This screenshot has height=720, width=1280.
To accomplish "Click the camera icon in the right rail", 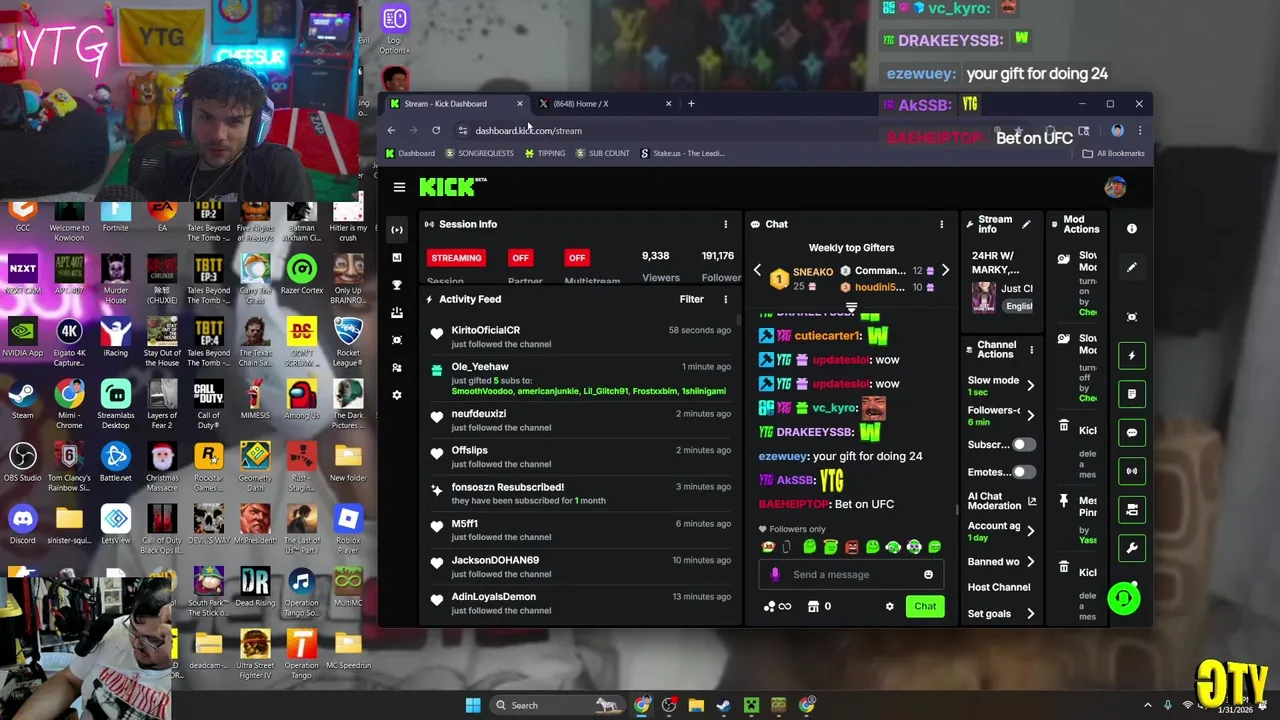I will coord(1132,510).
